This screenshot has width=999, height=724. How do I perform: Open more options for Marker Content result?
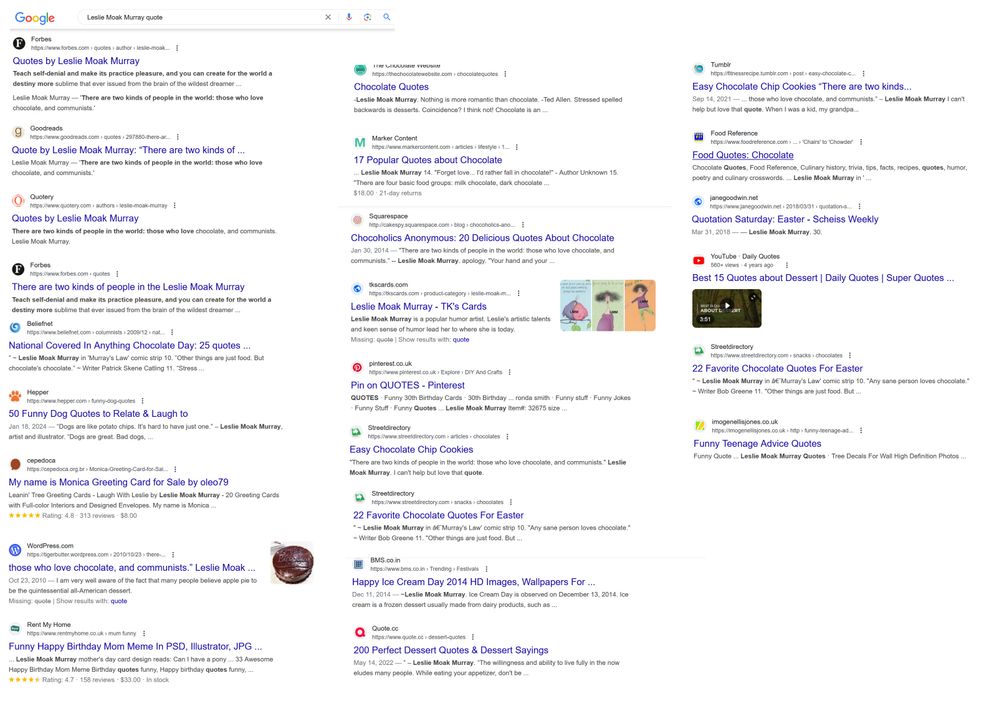(517, 147)
